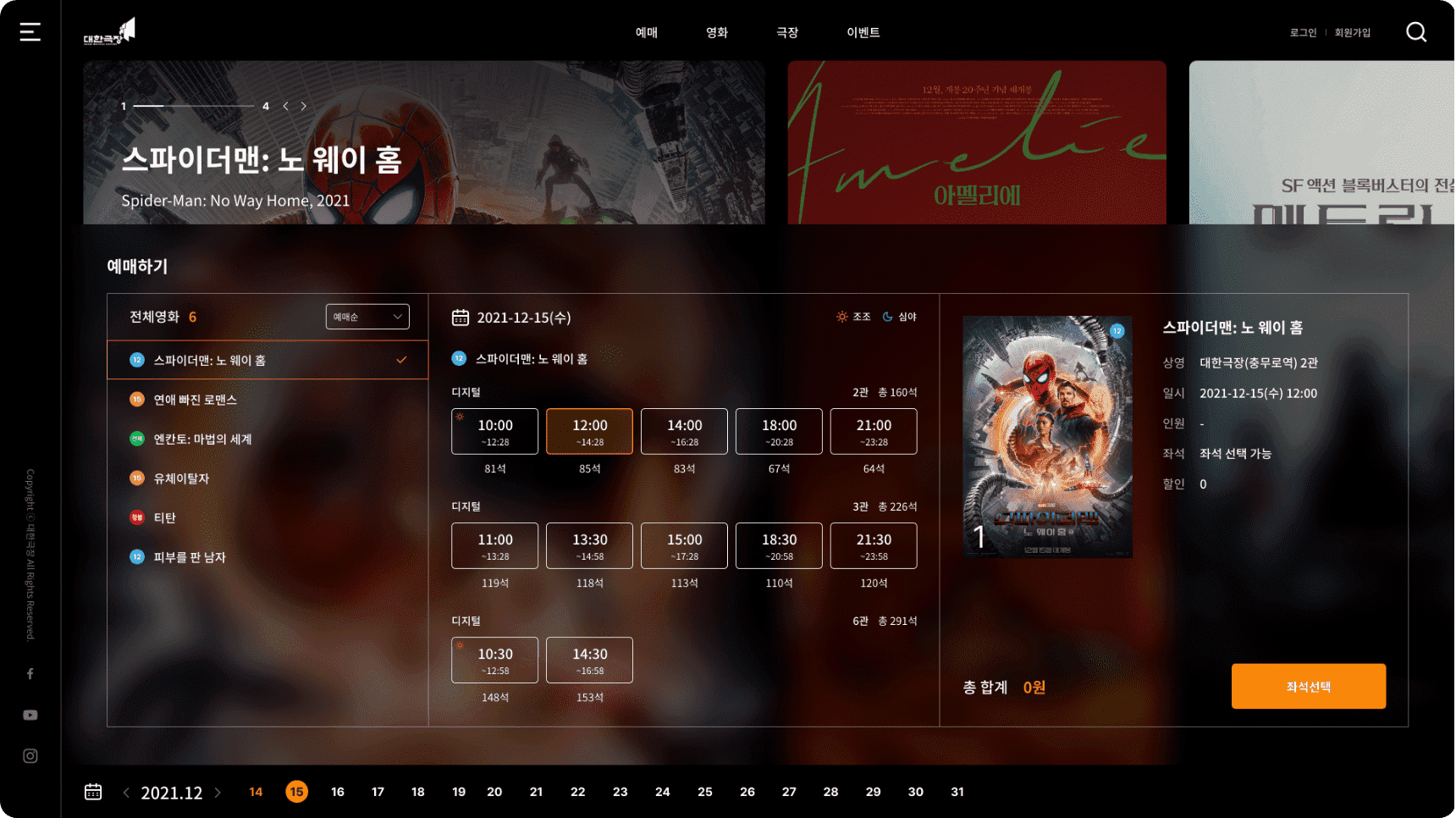Open bottom date bar calendar icon
This screenshot has height=818, width=1456.
point(93,792)
